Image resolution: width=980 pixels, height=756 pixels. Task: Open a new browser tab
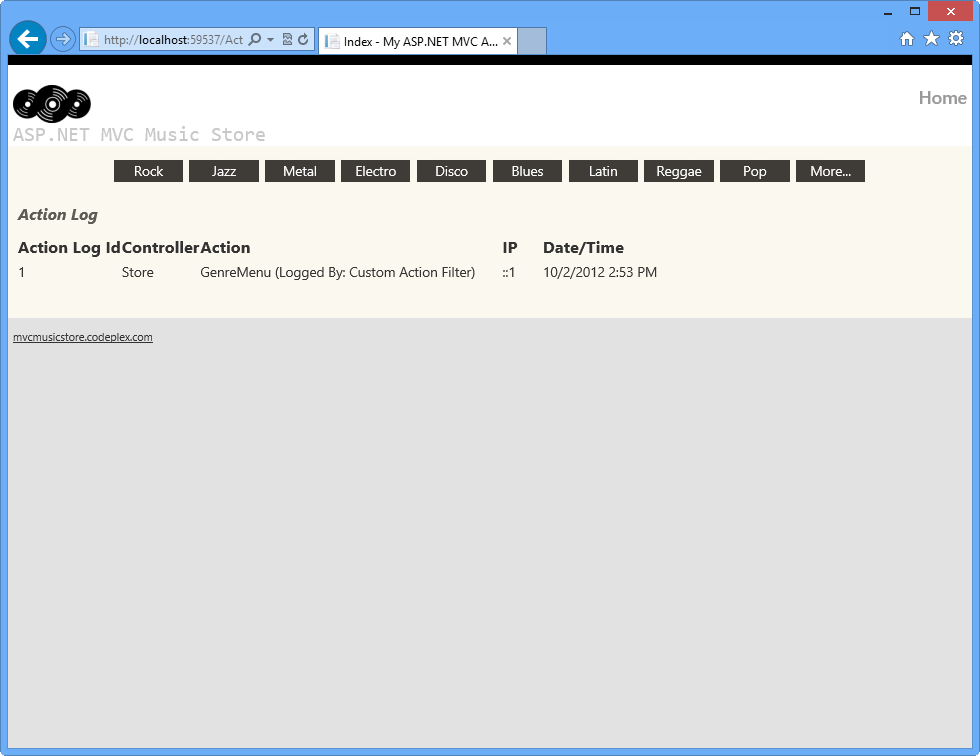(531, 41)
